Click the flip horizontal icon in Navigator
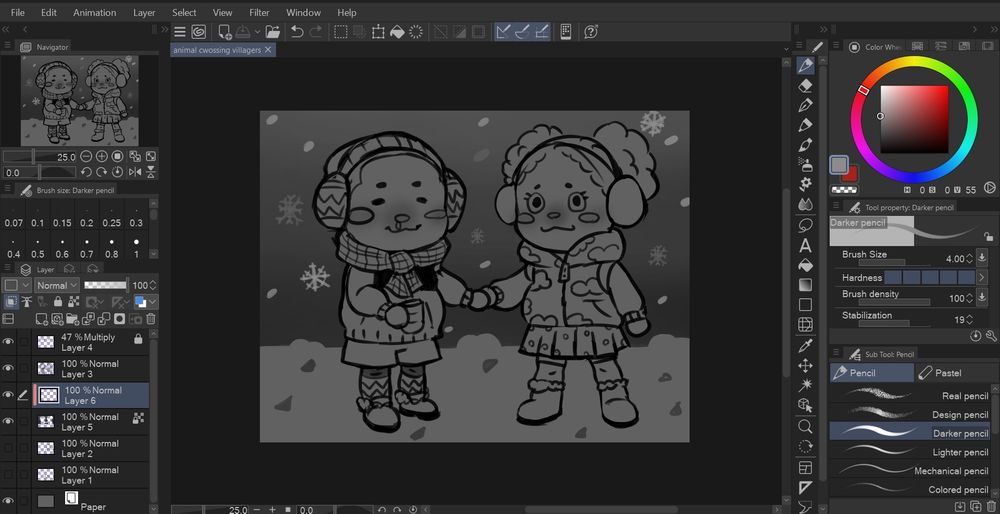This screenshot has height=514, width=1000. pyautogui.click(x=135, y=172)
